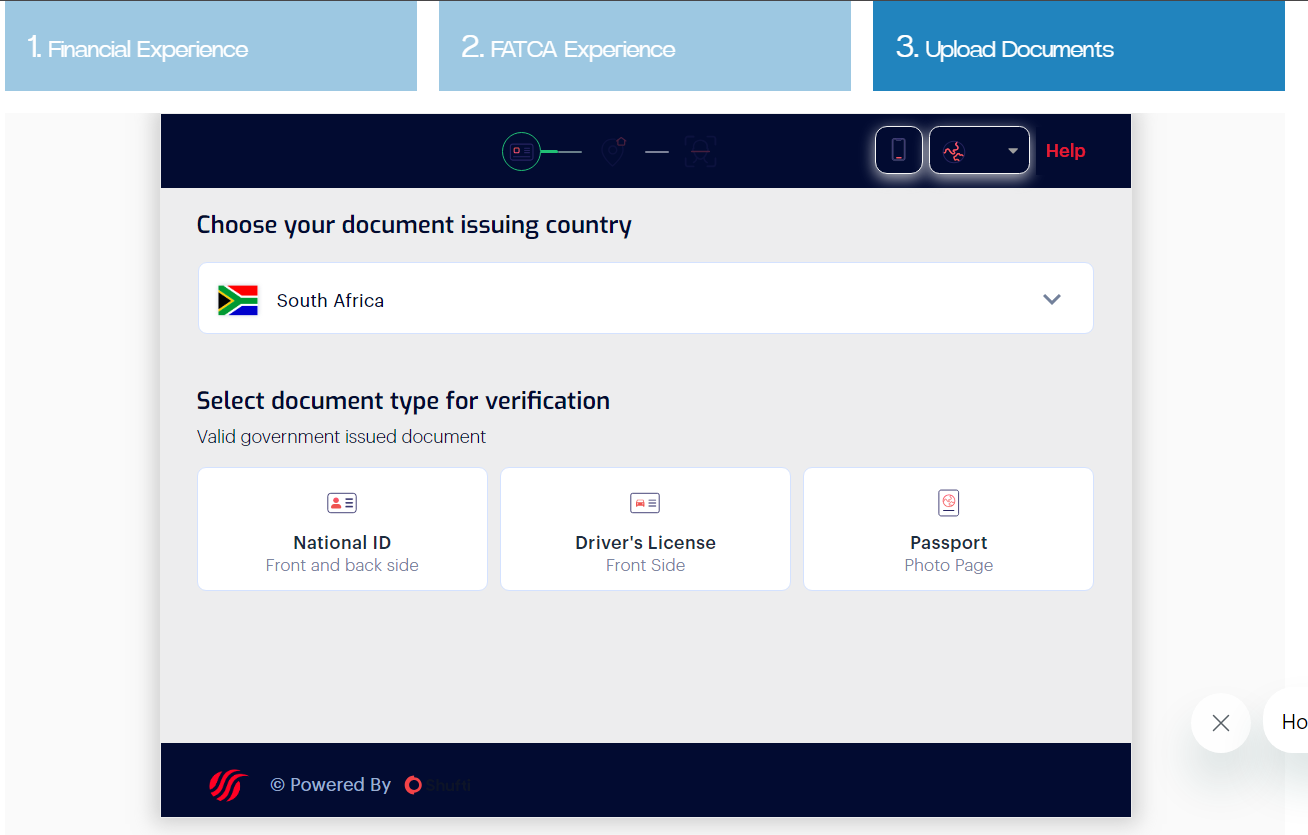Viewport: 1308px width, 835px height.
Task: Choose Driver's License document type
Action: [645, 529]
